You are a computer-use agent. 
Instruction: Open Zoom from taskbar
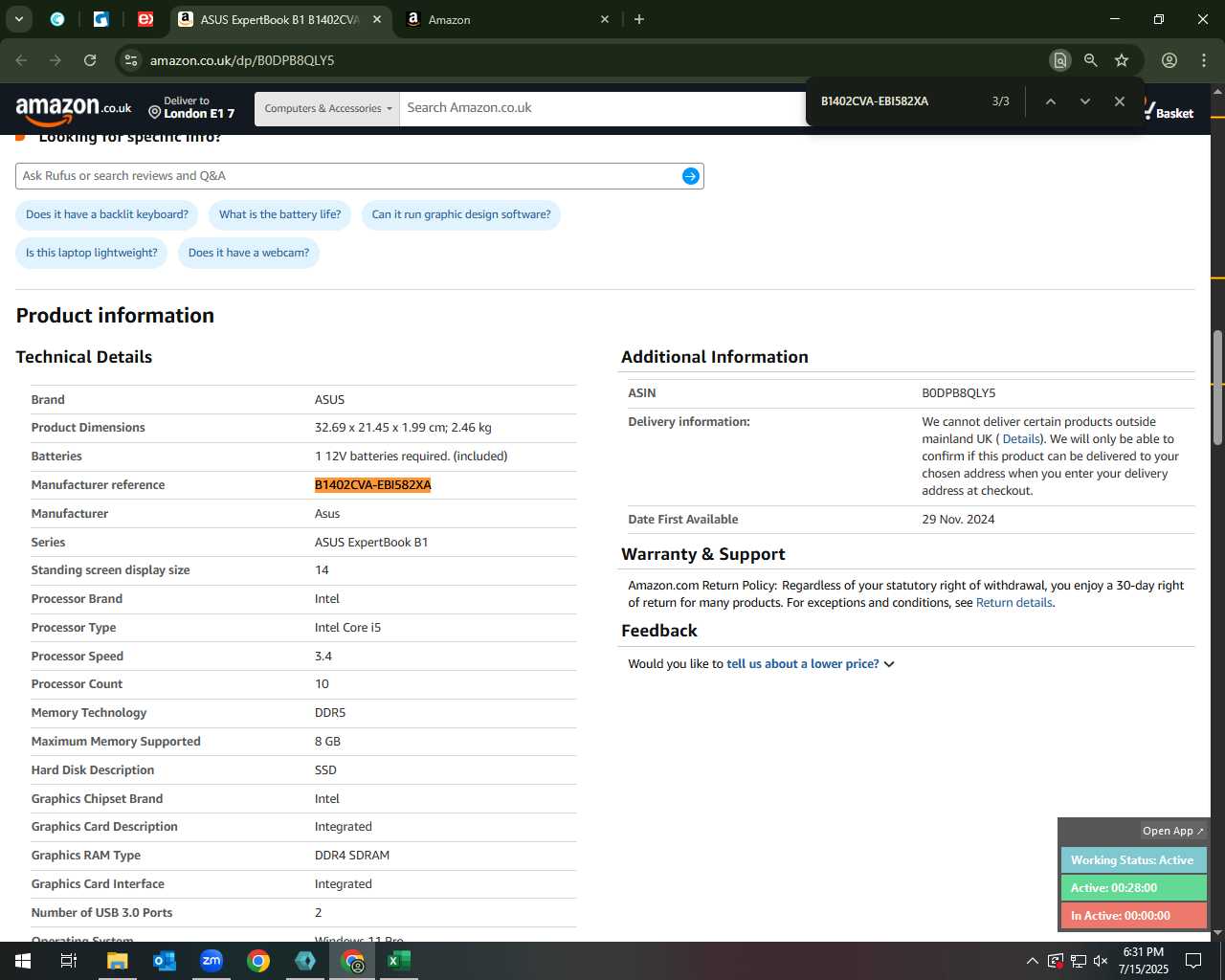click(212, 961)
